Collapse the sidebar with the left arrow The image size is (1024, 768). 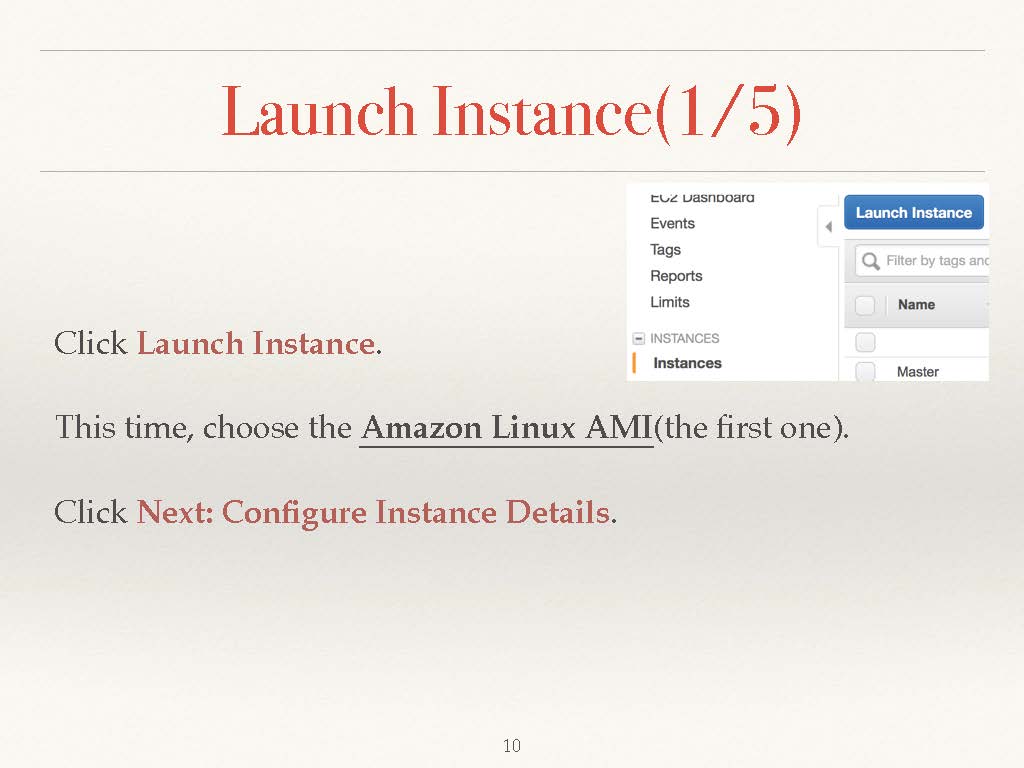(x=828, y=227)
